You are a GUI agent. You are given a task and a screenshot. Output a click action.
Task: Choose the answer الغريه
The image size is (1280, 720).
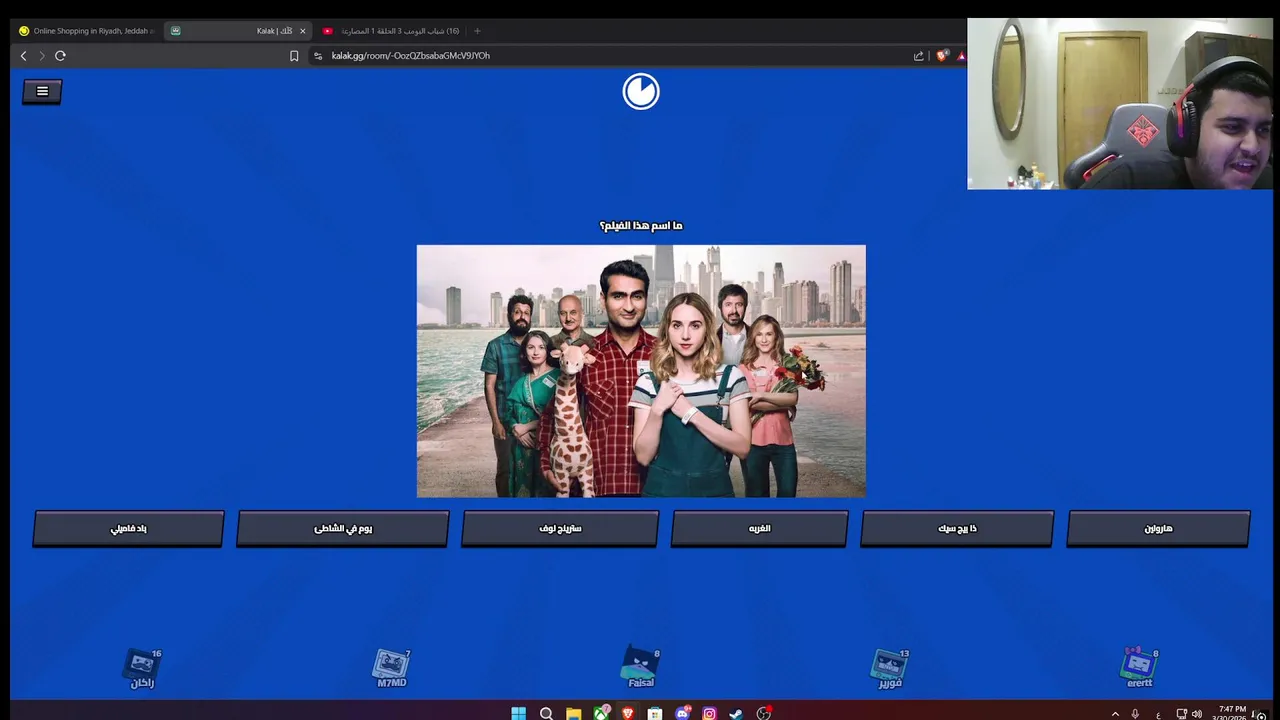760,529
